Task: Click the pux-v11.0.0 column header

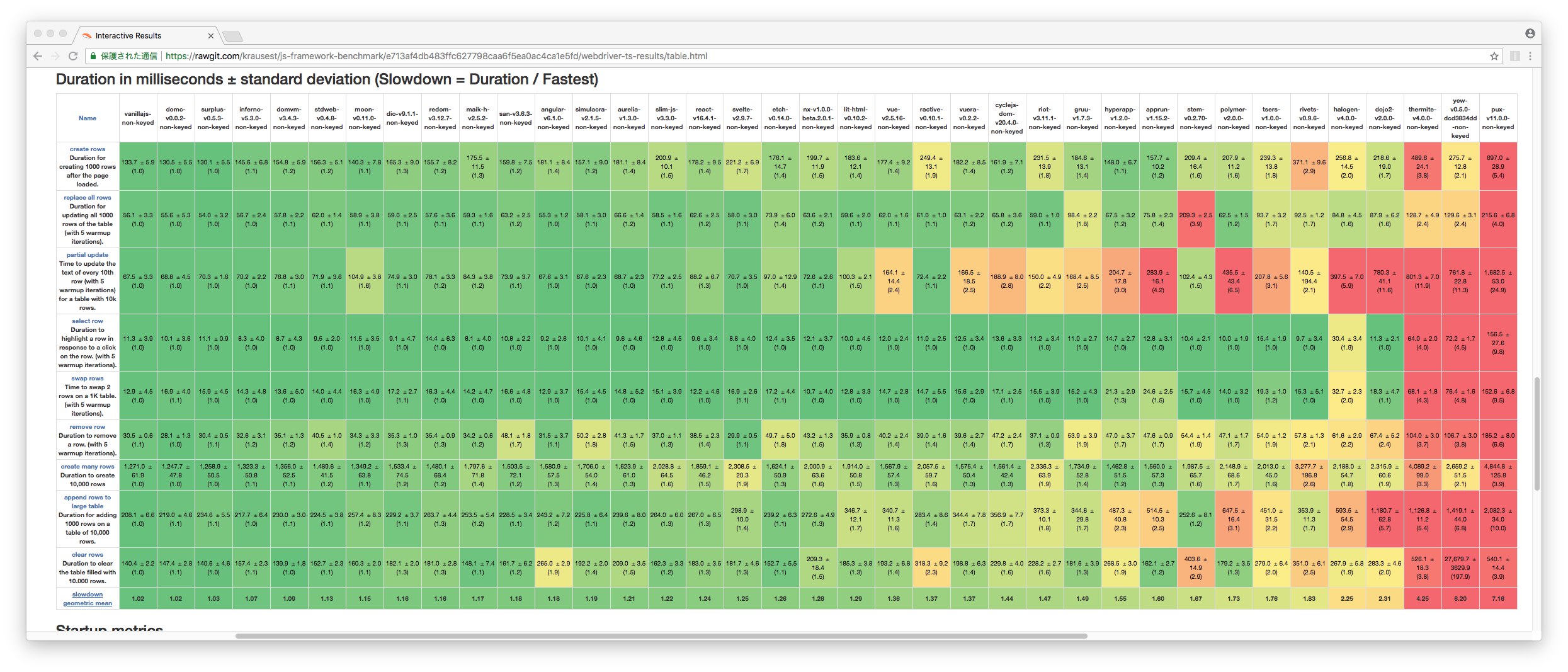Action: point(1498,118)
